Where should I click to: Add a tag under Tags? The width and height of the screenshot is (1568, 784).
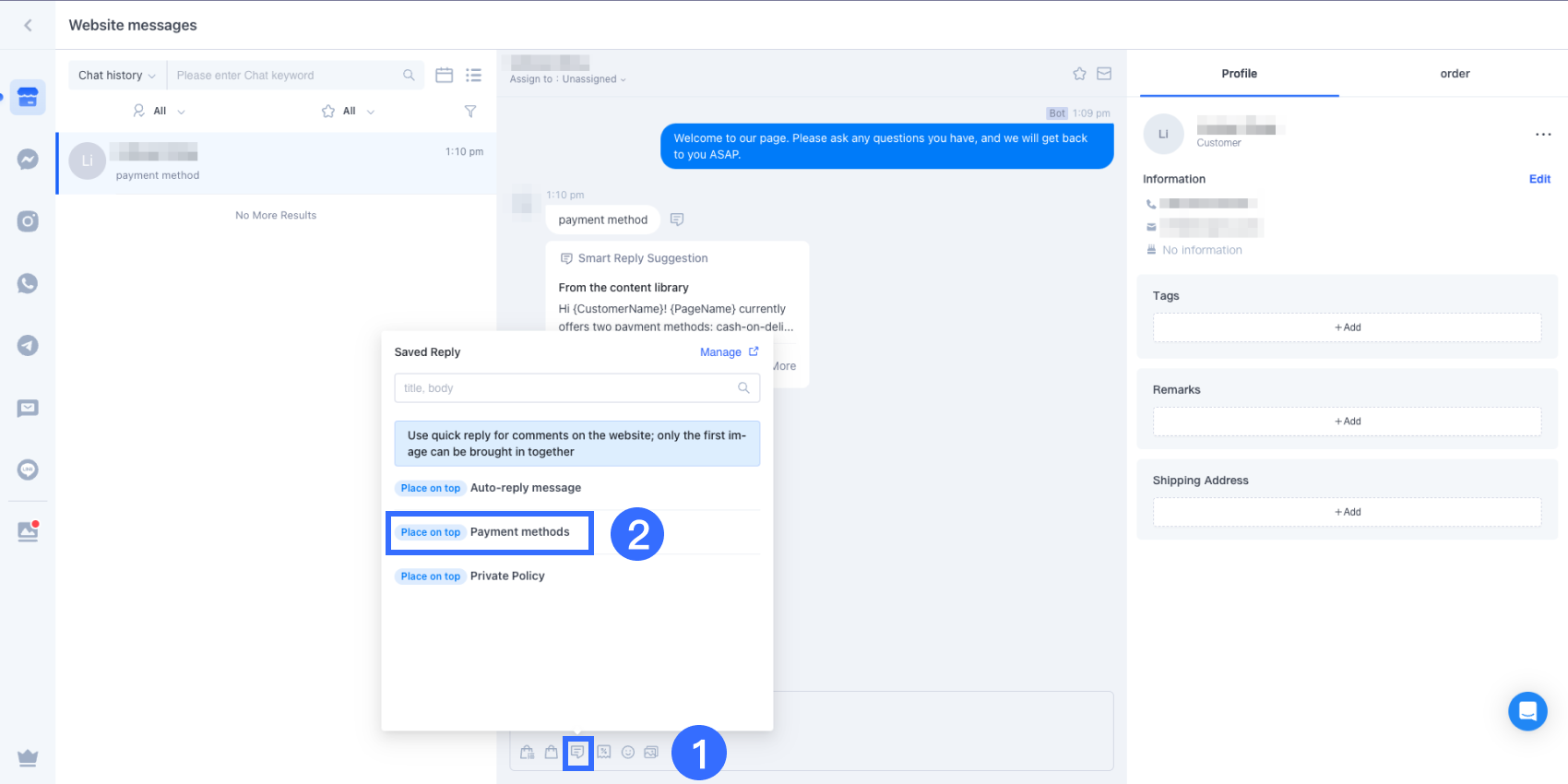[x=1347, y=327]
